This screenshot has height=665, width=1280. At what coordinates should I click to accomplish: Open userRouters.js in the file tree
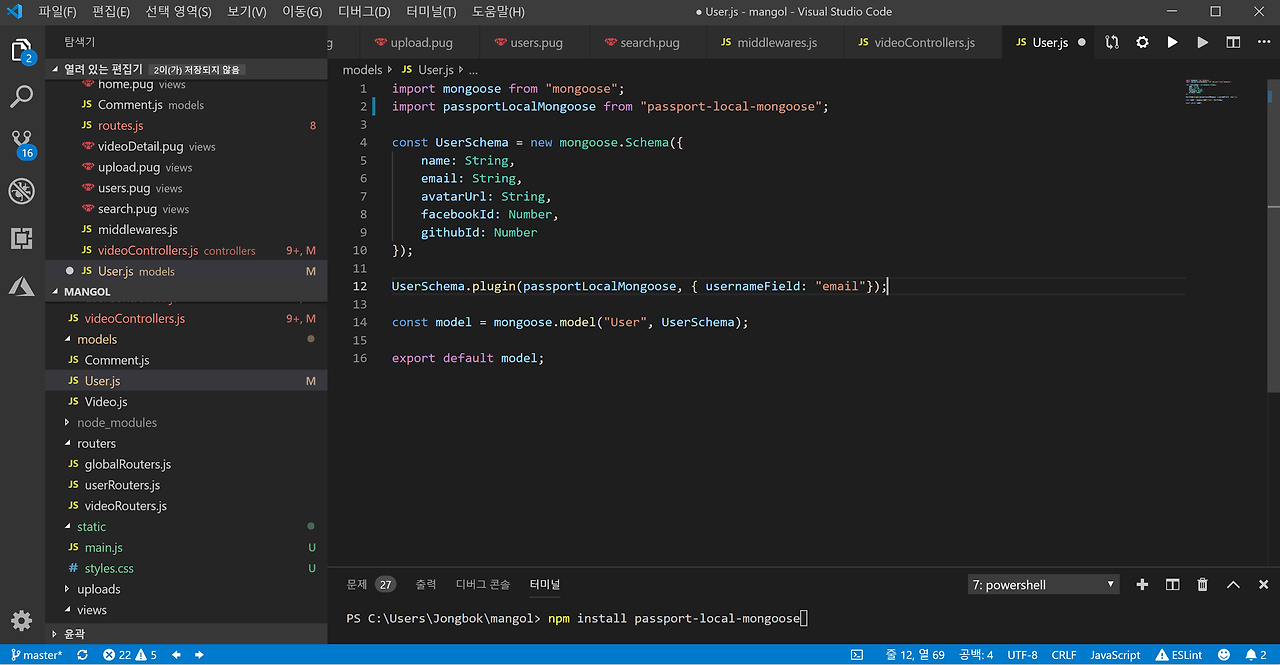pyautogui.click(x=122, y=485)
